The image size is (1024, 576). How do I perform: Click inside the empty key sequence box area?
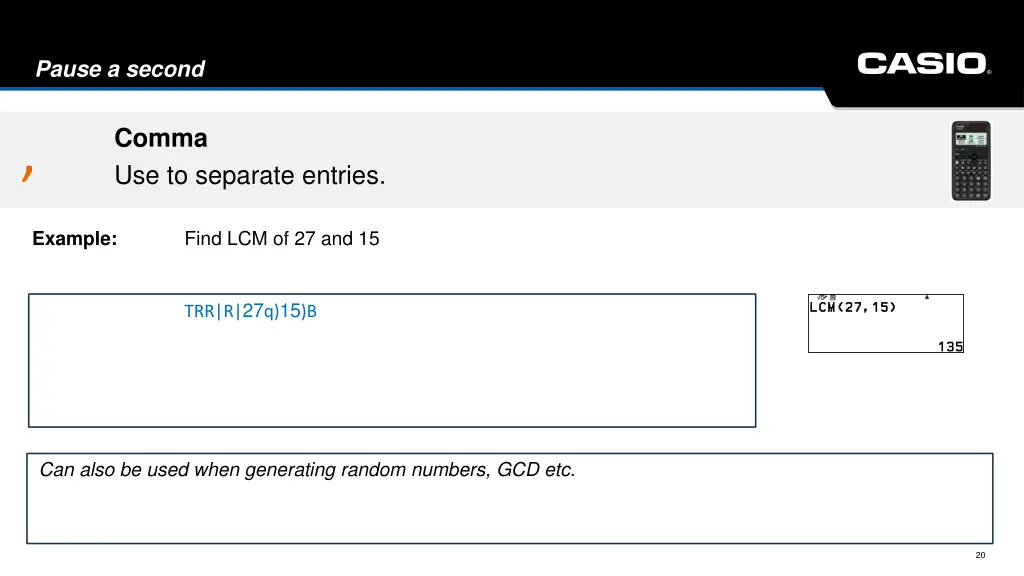click(392, 379)
